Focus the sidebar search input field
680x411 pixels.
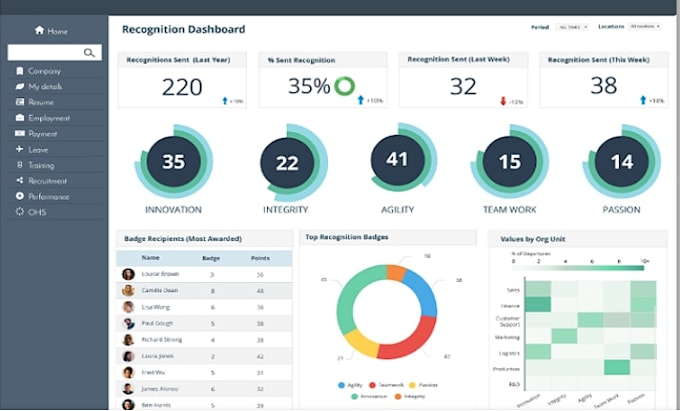click(x=45, y=52)
